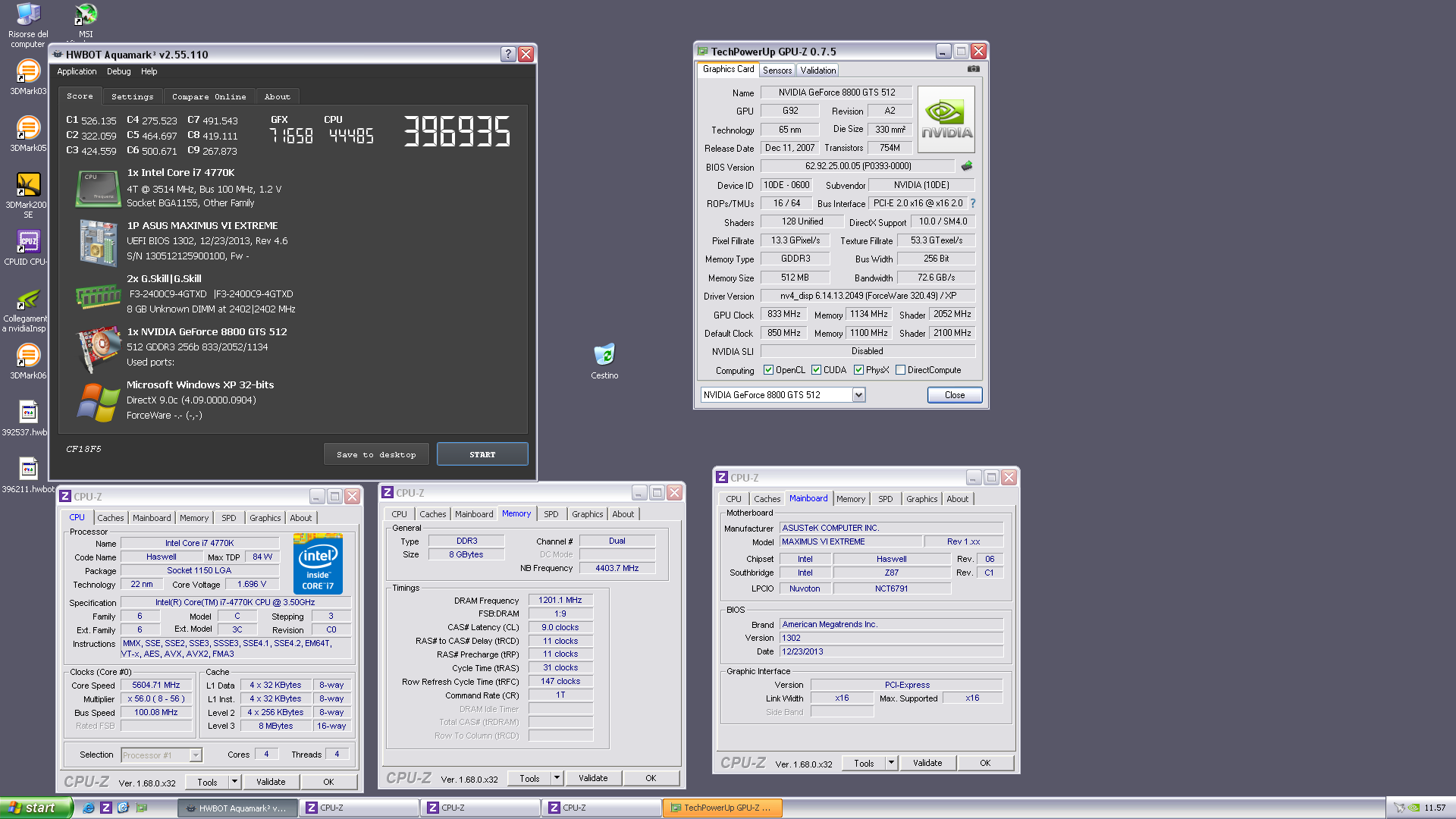This screenshot has width=1456, height=819.
Task: Click the MAXIMUS VI EXTREME model field
Action: click(851, 541)
